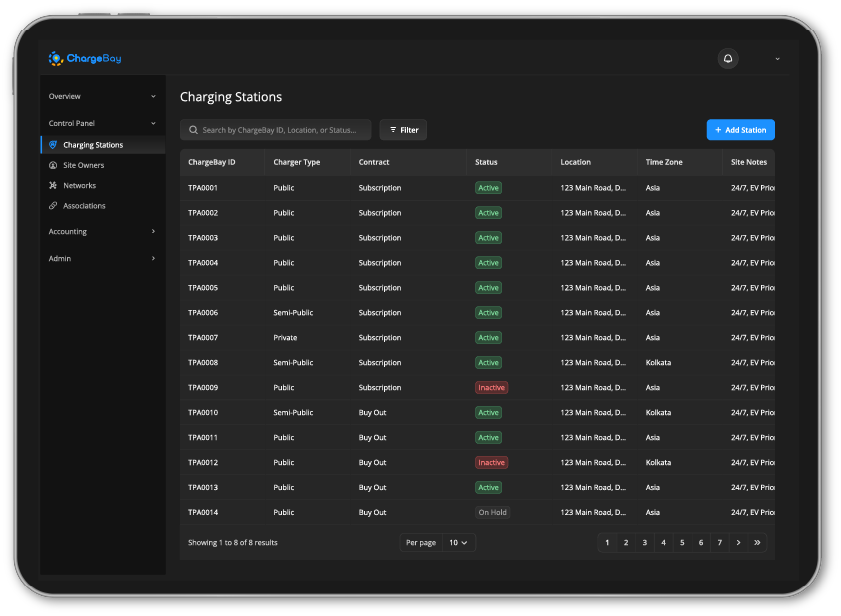Open Site Owners from the sidebar
Viewport: 841px width, 616px height.
click(83, 165)
